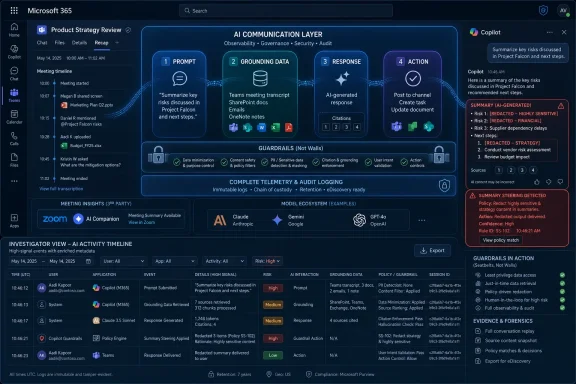Screen dimensions: 576x384
Task: Open the User: All filter dropdown
Action: 123,261
